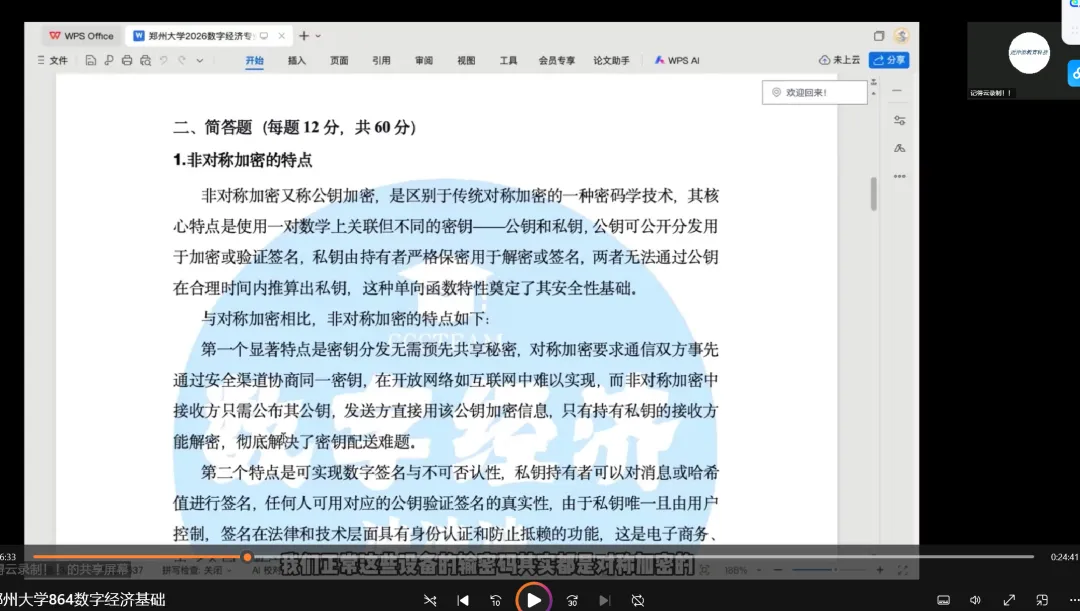Click the window restore icon in title bar
Image resolution: width=1080 pixels, height=611 pixels.
click(879, 36)
